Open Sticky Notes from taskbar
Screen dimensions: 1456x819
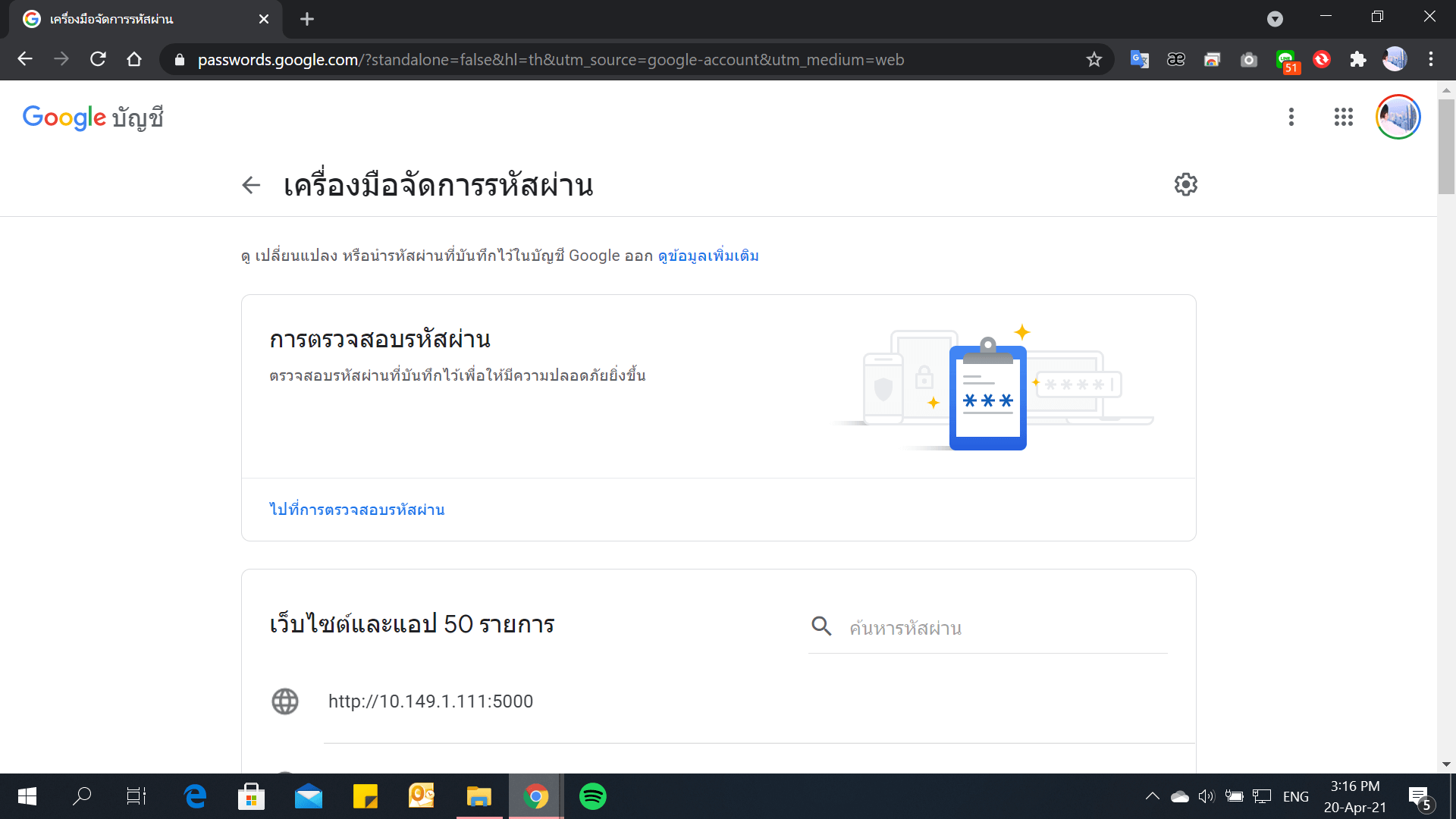[365, 796]
